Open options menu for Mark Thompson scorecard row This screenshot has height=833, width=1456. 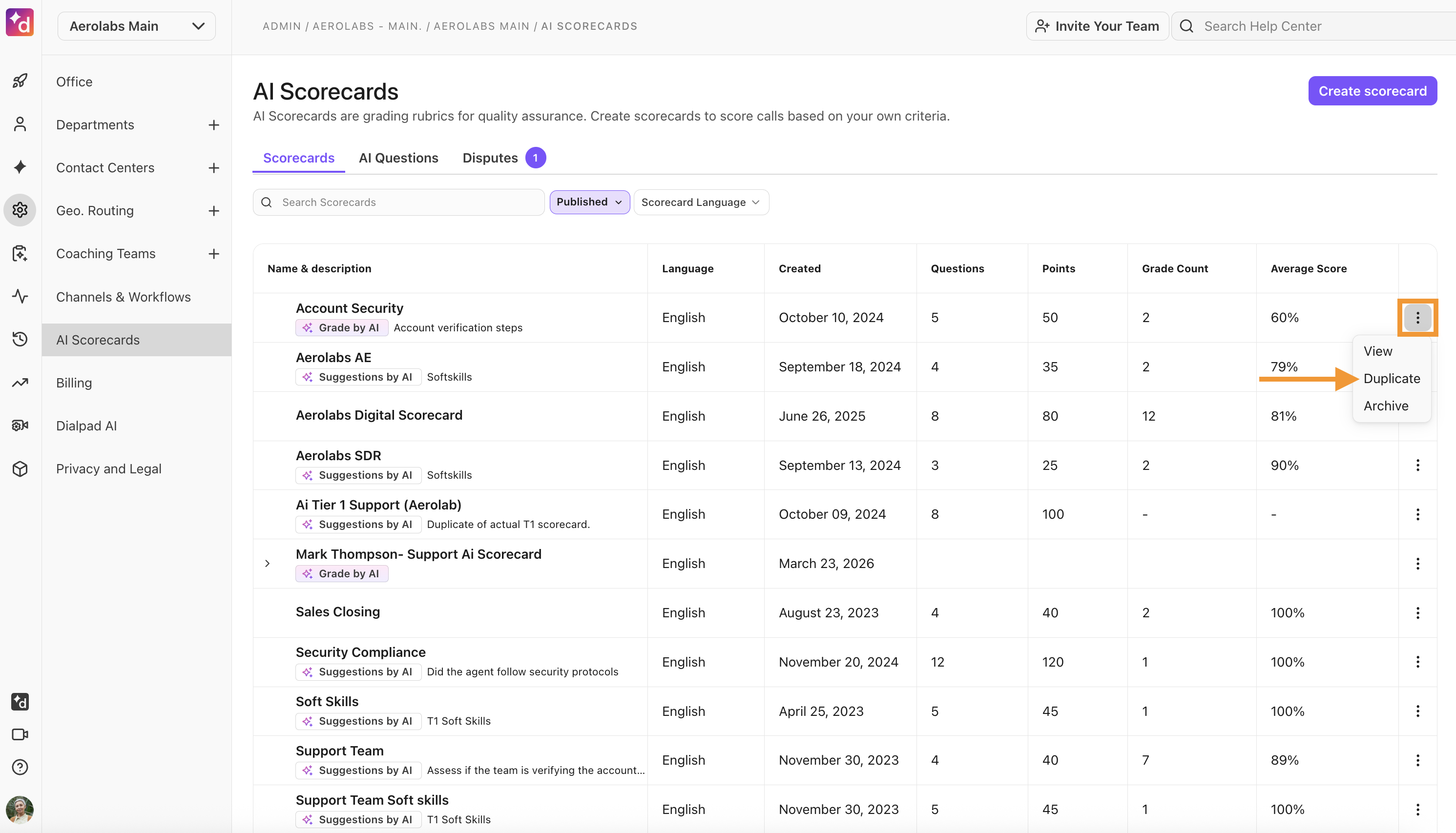point(1417,564)
